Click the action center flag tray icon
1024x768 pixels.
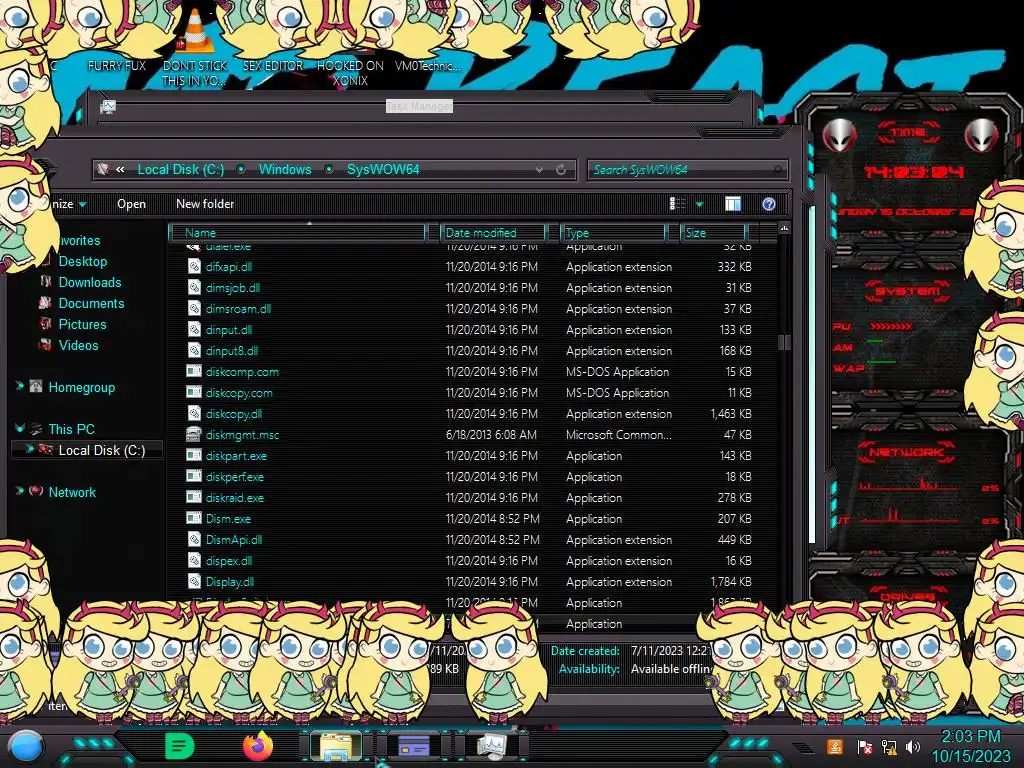point(865,747)
